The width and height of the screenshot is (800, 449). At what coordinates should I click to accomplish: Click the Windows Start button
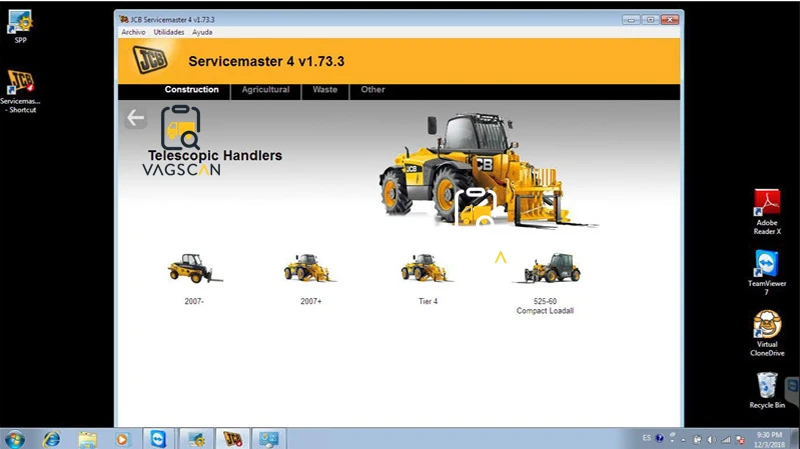tap(14, 439)
